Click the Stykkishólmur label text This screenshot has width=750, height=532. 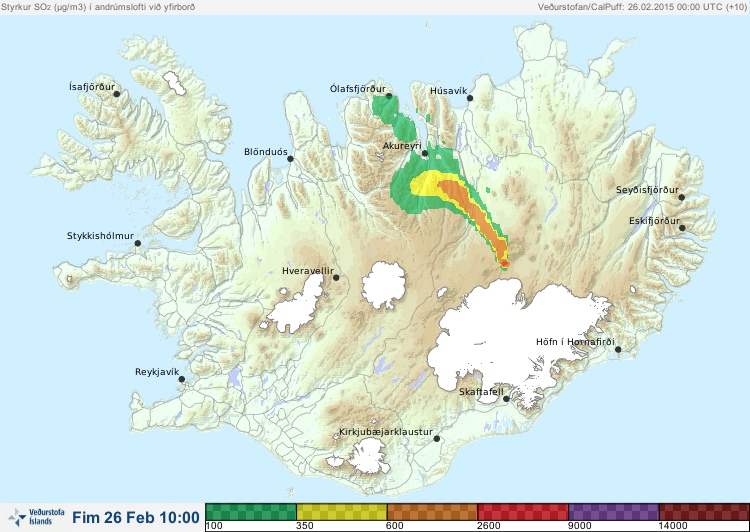coord(100,236)
